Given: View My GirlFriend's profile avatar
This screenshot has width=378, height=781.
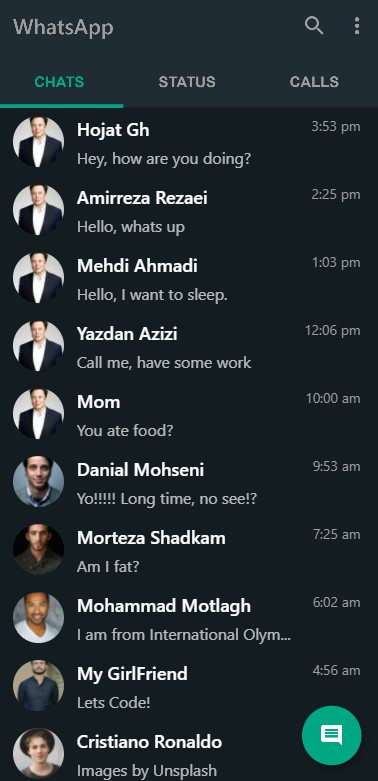Looking at the screenshot, I should click(38, 685).
